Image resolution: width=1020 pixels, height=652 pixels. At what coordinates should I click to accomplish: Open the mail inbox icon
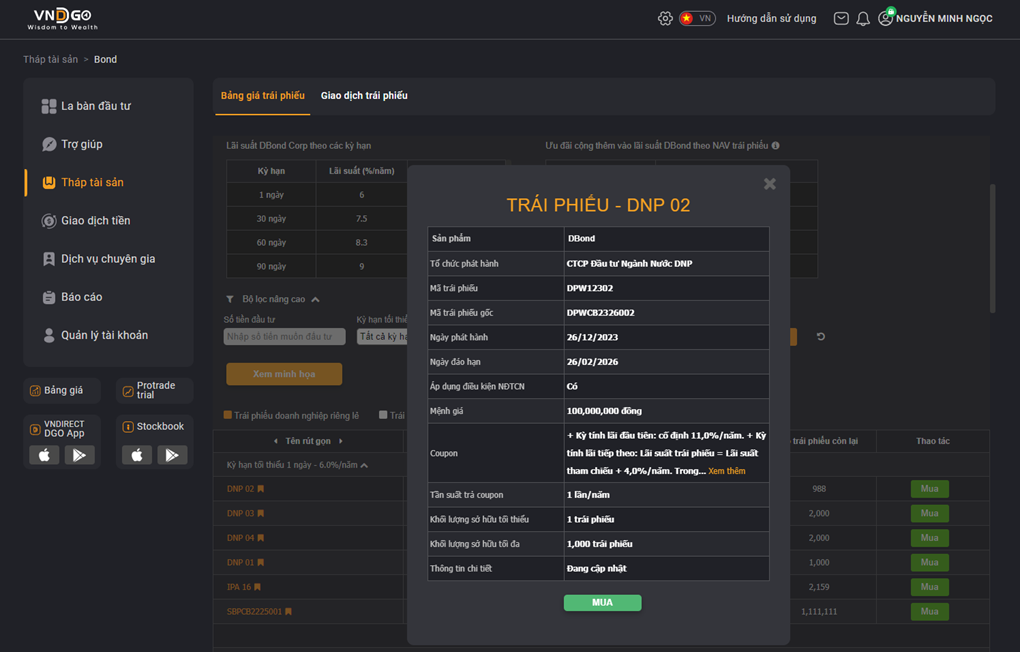pyautogui.click(x=841, y=18)
